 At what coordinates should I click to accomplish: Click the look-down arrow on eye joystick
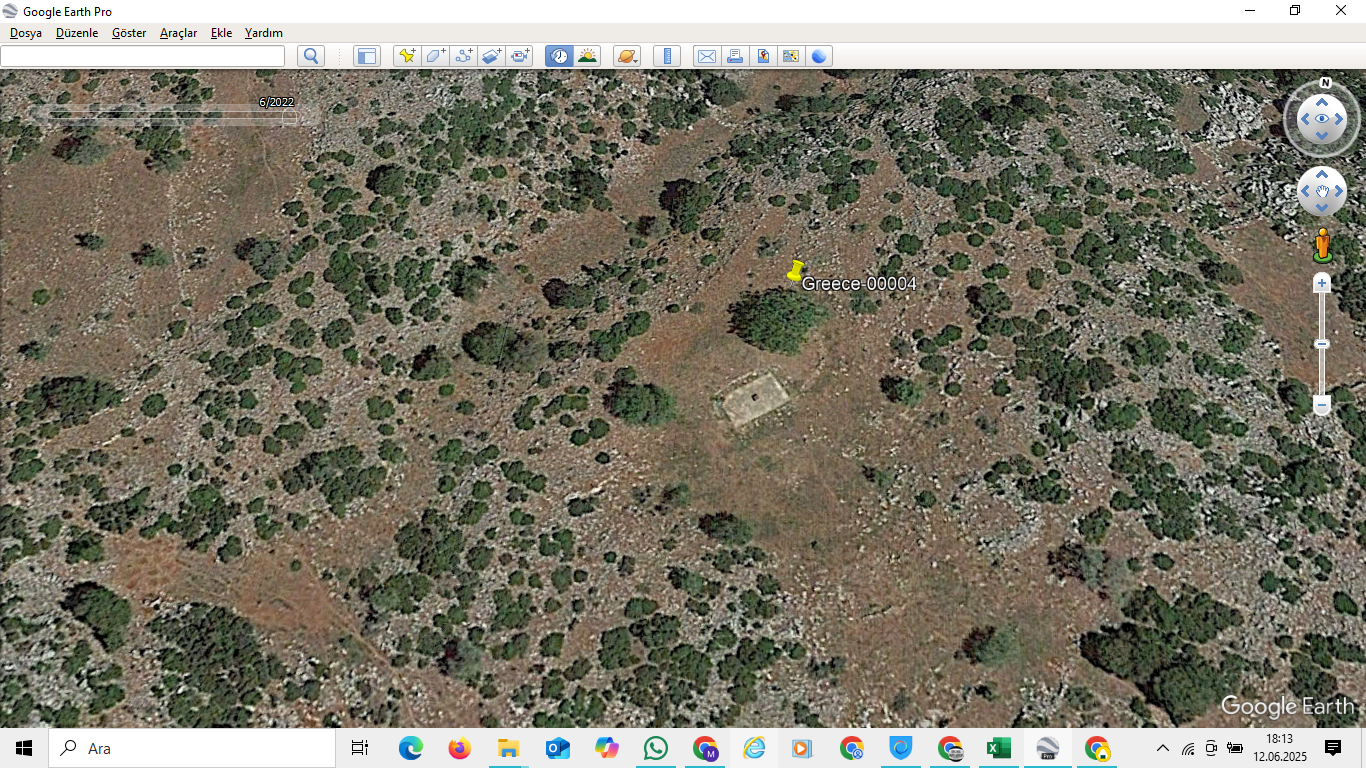point(1322,136)
